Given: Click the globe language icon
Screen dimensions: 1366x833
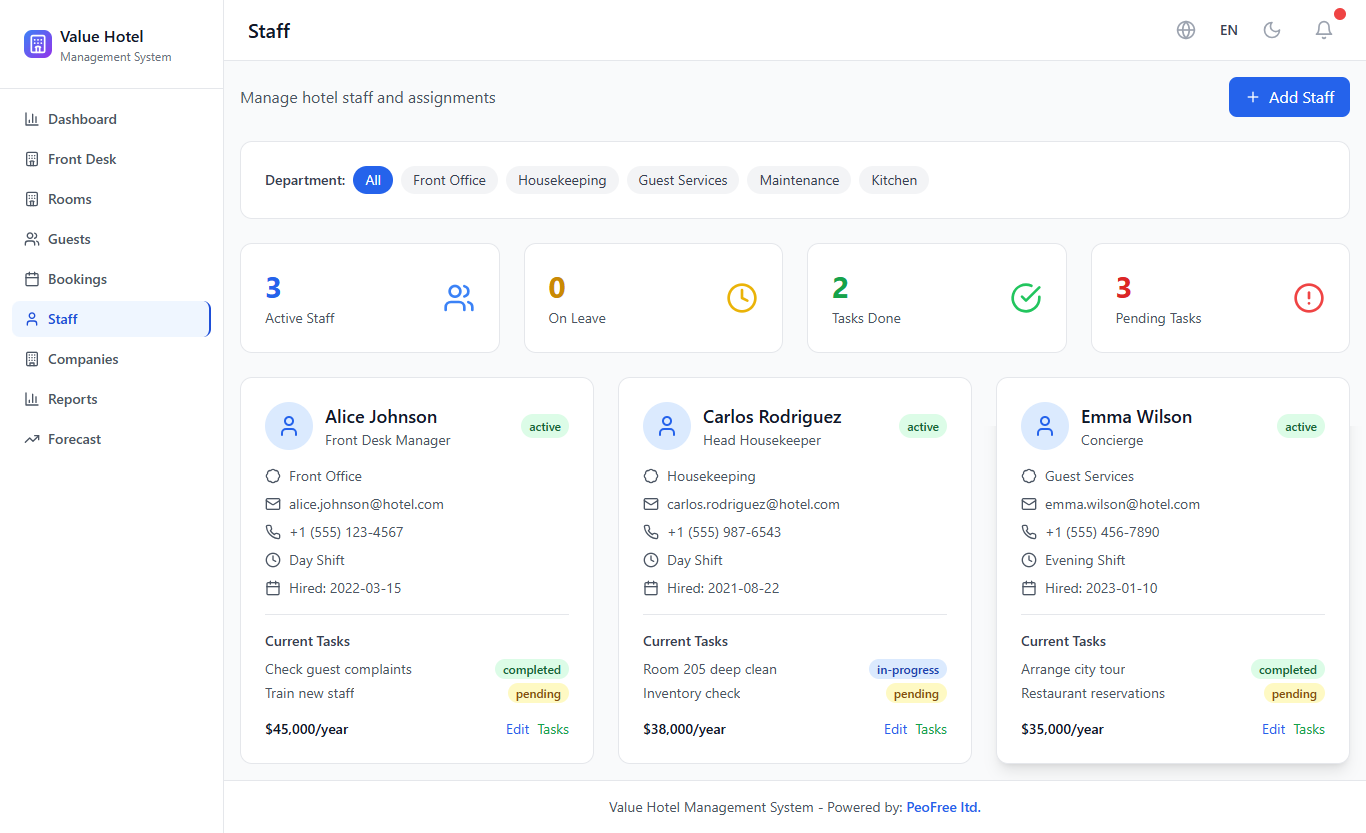Looking at the screenshot, I should pyautogui.click(x=1186, y=30).
